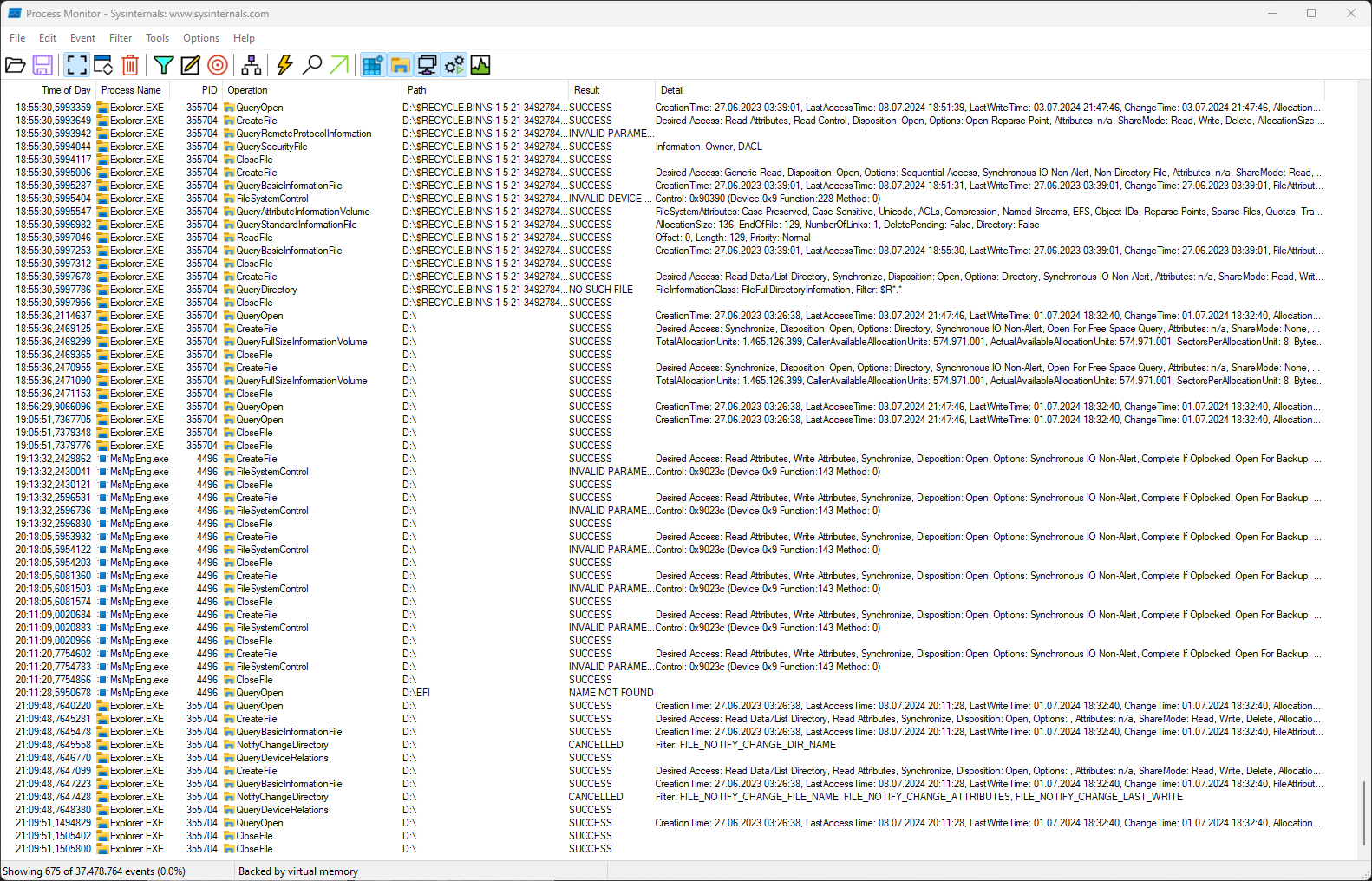Toggle Show Profiling Events graph icon
The image size is (1372, 881).
(480, 65)
